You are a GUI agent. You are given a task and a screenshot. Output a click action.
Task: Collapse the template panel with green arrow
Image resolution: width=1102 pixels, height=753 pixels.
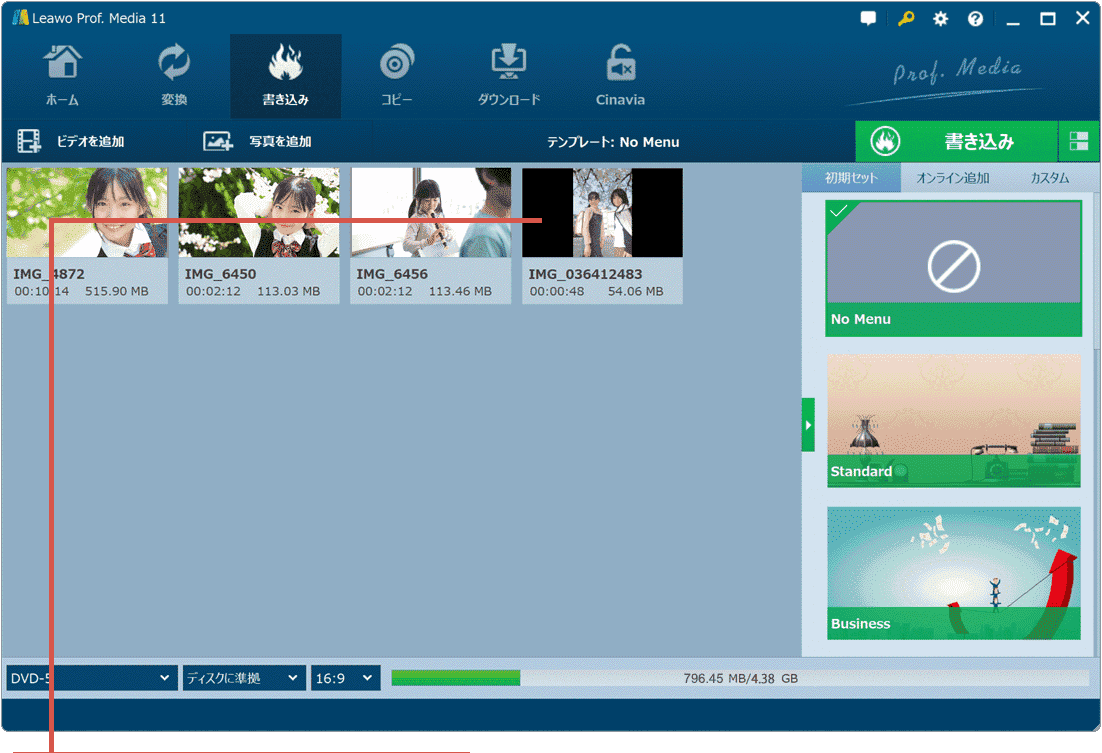pos(808,425)
